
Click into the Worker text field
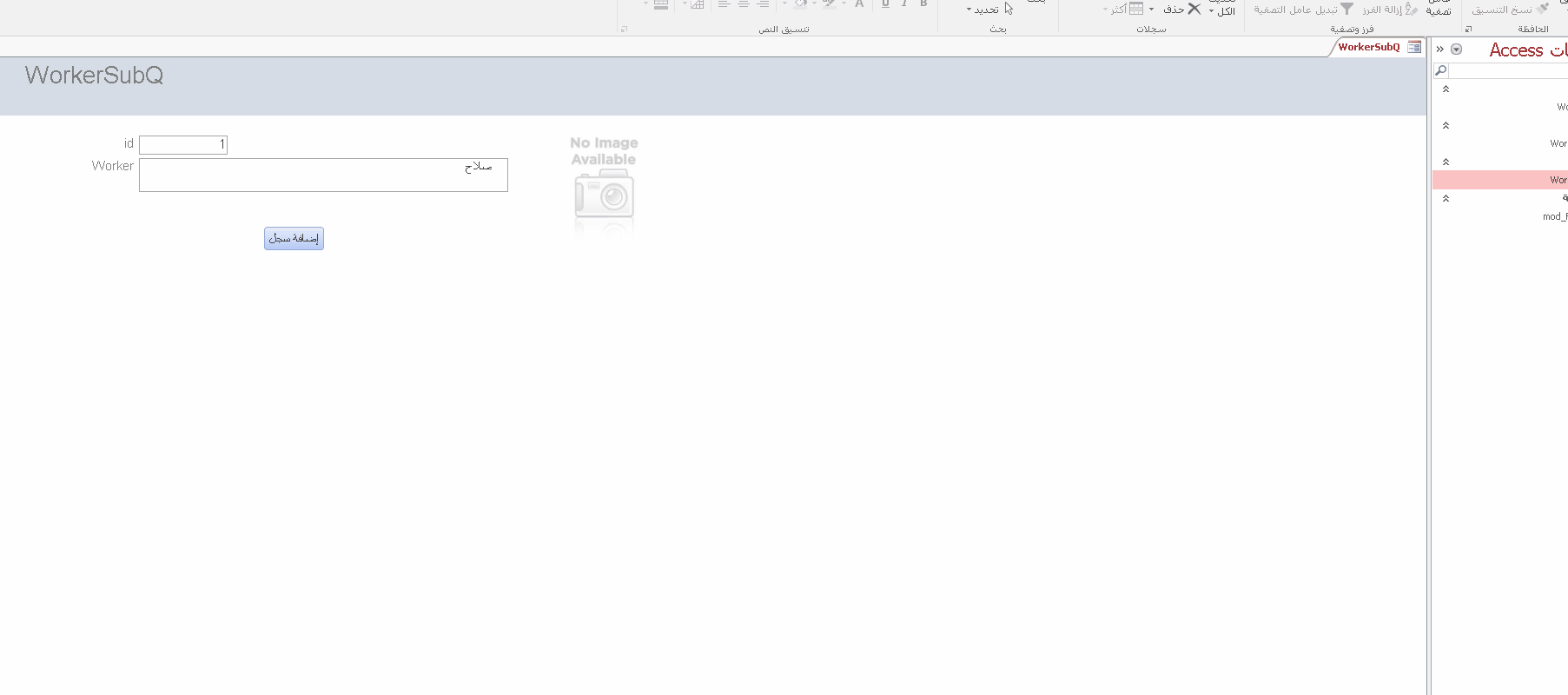(x=323, y=175)
